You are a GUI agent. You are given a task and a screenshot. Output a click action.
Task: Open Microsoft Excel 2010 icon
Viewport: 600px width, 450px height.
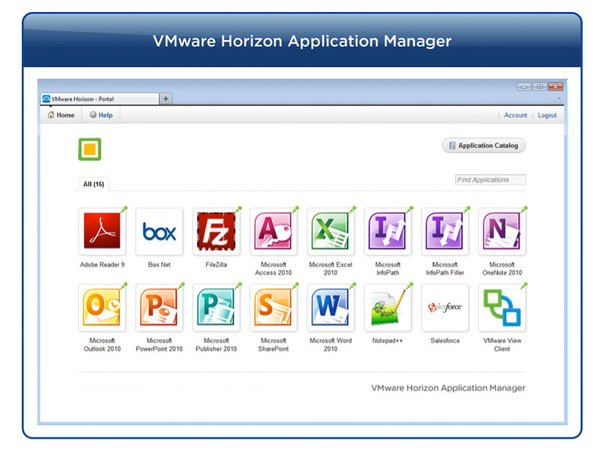click(x=330, y=232)
